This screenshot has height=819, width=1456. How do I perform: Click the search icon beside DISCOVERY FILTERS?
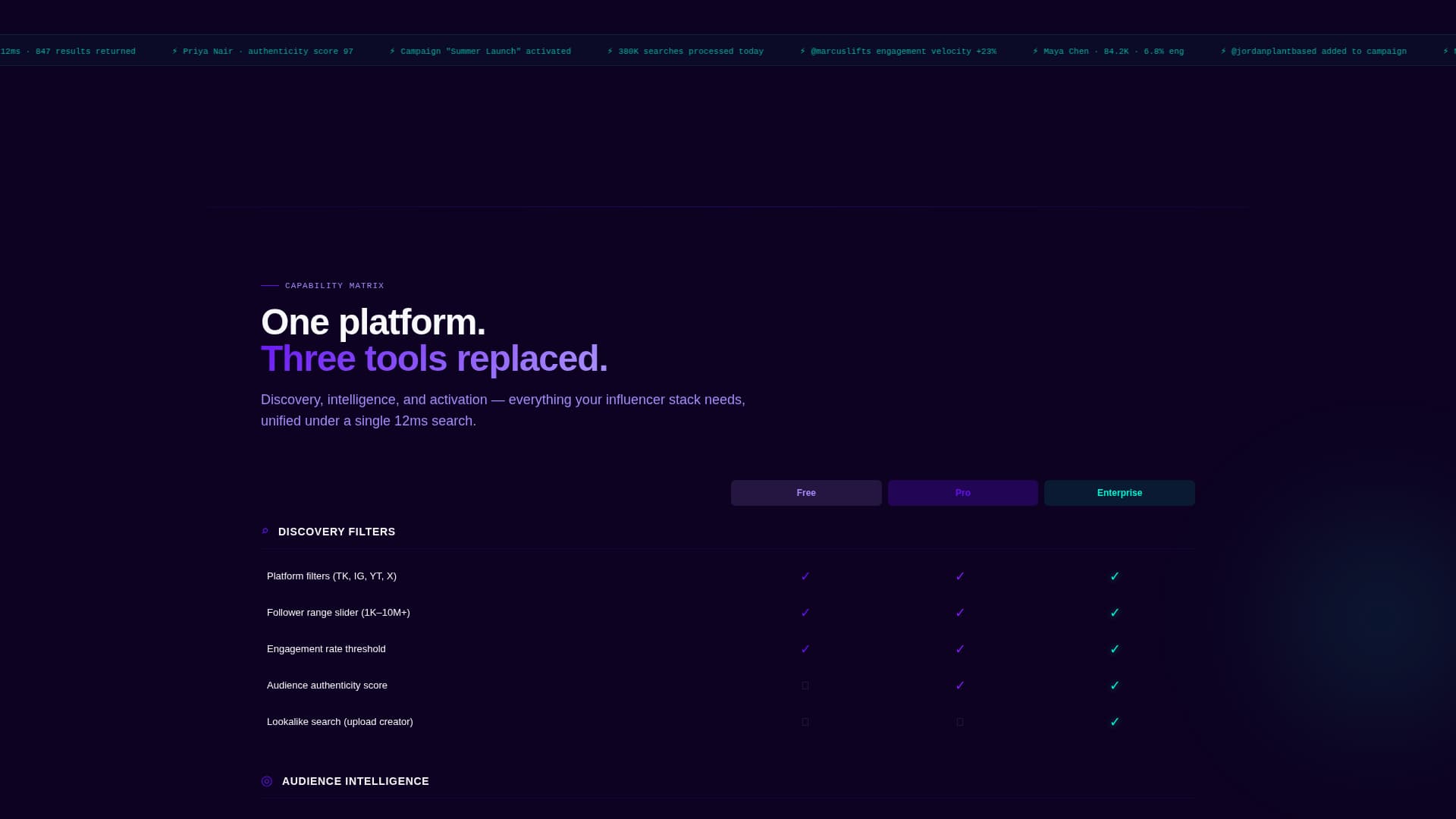pos(265,531)
